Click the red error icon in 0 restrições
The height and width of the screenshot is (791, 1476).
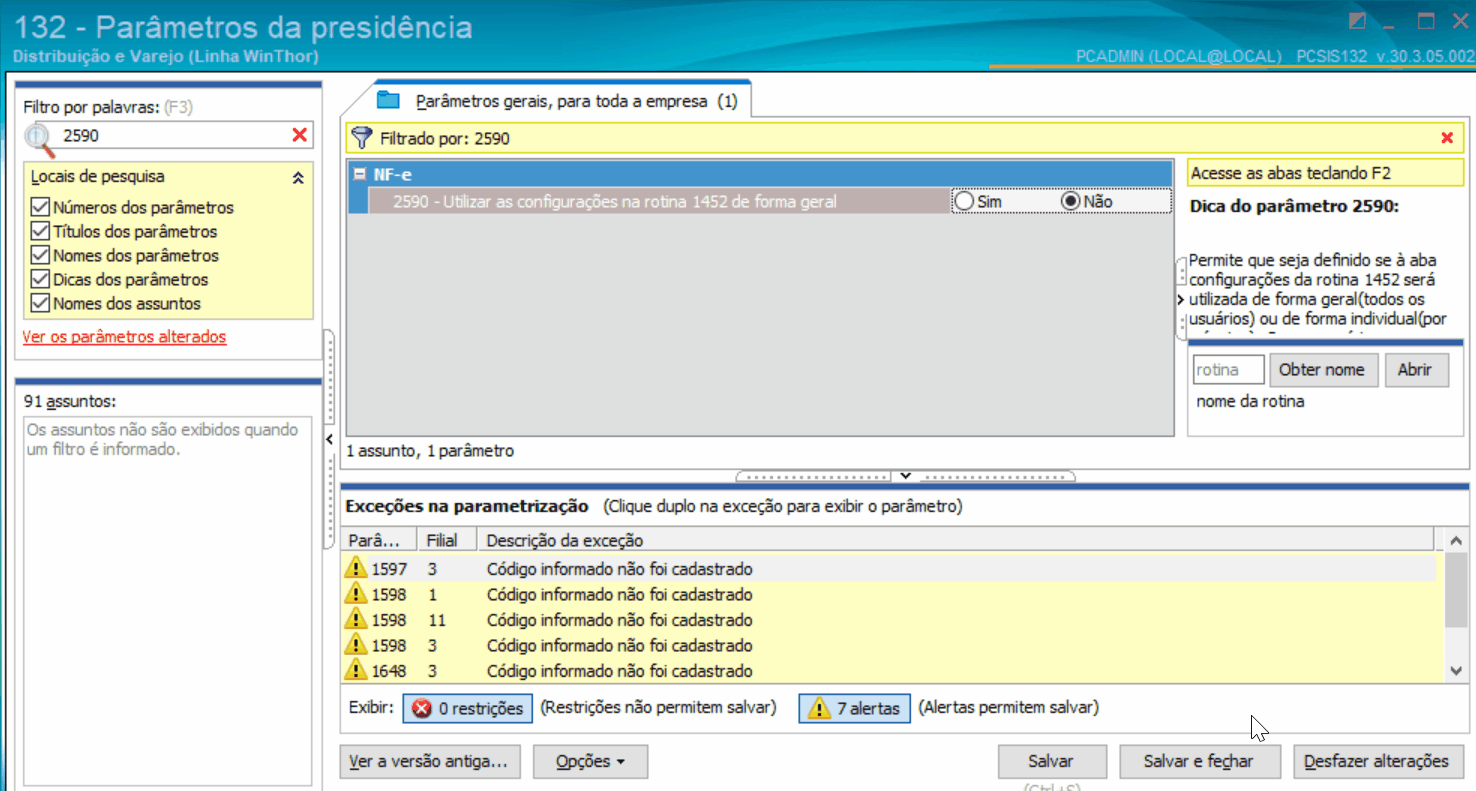pyautogui.click(x=422, y=708)
